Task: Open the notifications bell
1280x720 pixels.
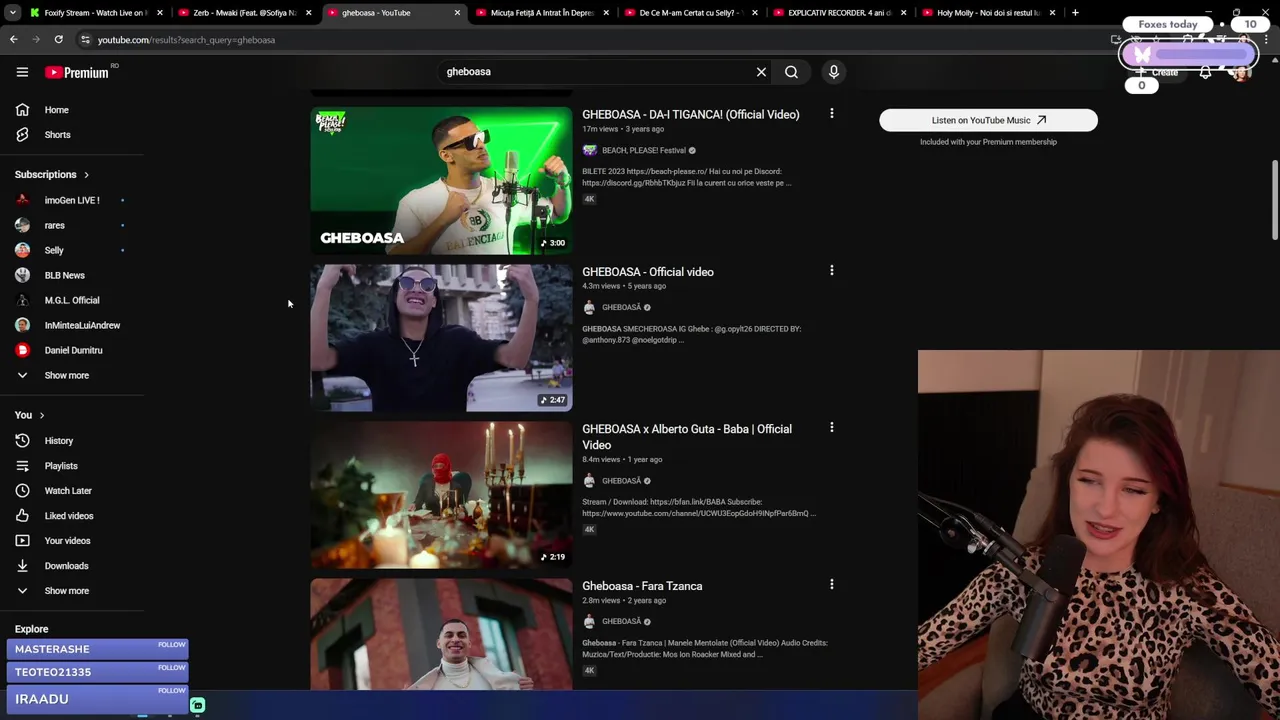Action: [1205, 72]
